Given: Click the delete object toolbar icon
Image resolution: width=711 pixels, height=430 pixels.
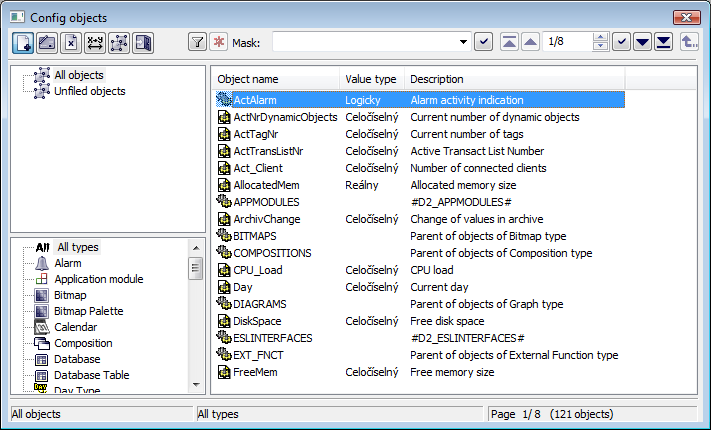Looking at the screenshot, I should 70,42.
